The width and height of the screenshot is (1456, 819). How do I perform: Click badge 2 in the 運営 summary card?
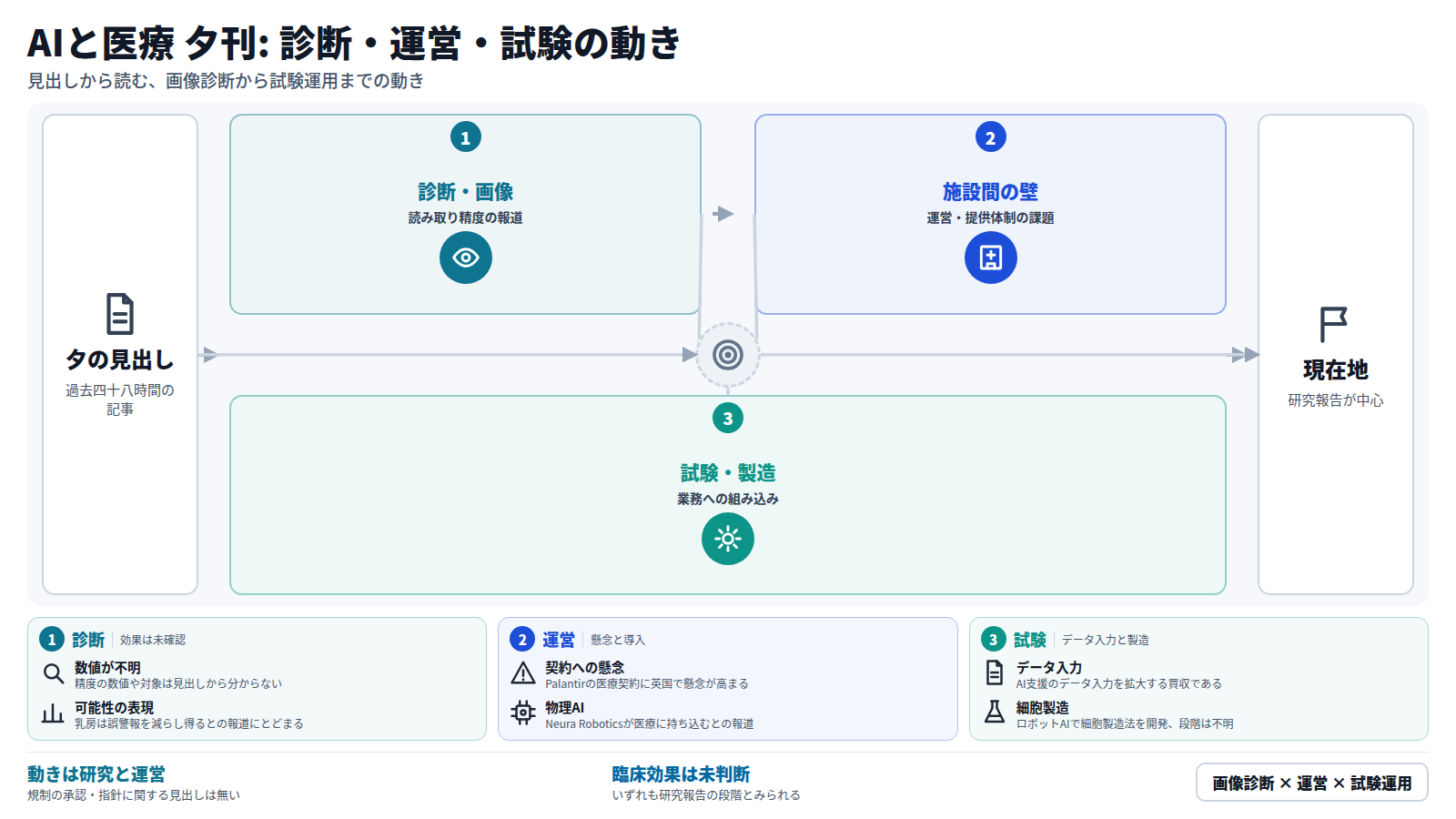pos(522,640)
